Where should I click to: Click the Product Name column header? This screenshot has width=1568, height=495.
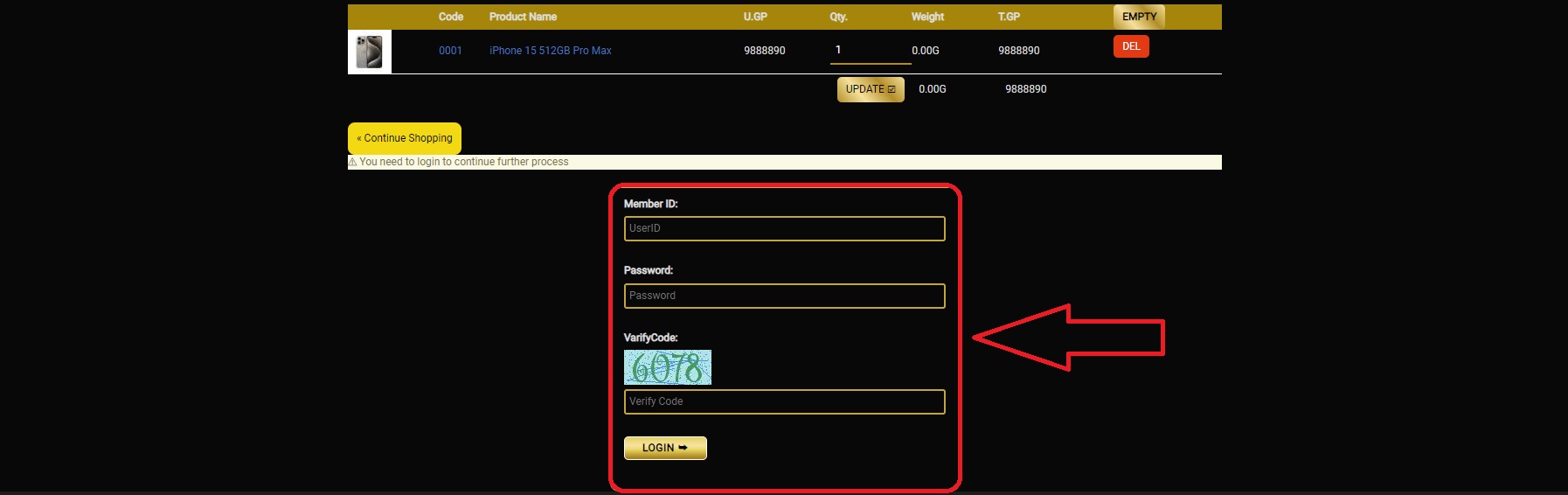[523, 17]
